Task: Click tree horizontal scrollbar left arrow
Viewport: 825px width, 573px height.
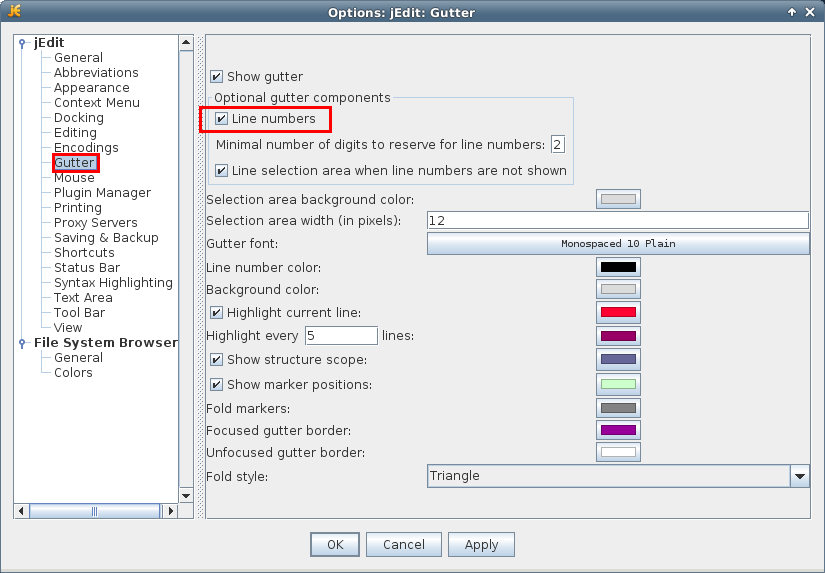Action: tap(21, 511)
